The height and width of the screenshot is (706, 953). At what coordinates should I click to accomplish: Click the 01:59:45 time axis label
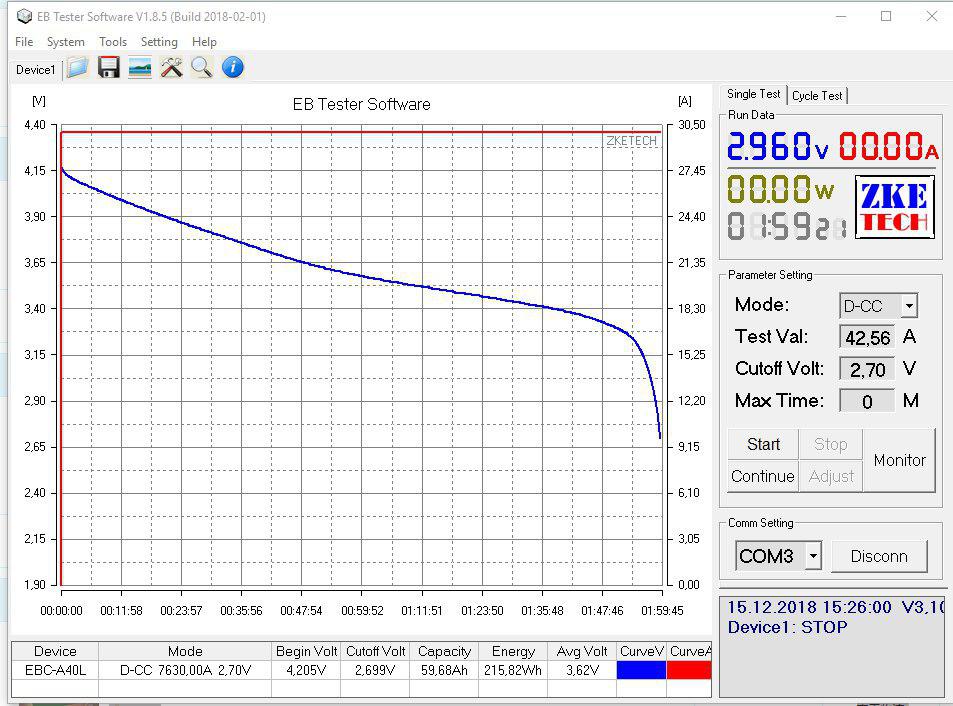pyautogui.click(x=662, y=611)
